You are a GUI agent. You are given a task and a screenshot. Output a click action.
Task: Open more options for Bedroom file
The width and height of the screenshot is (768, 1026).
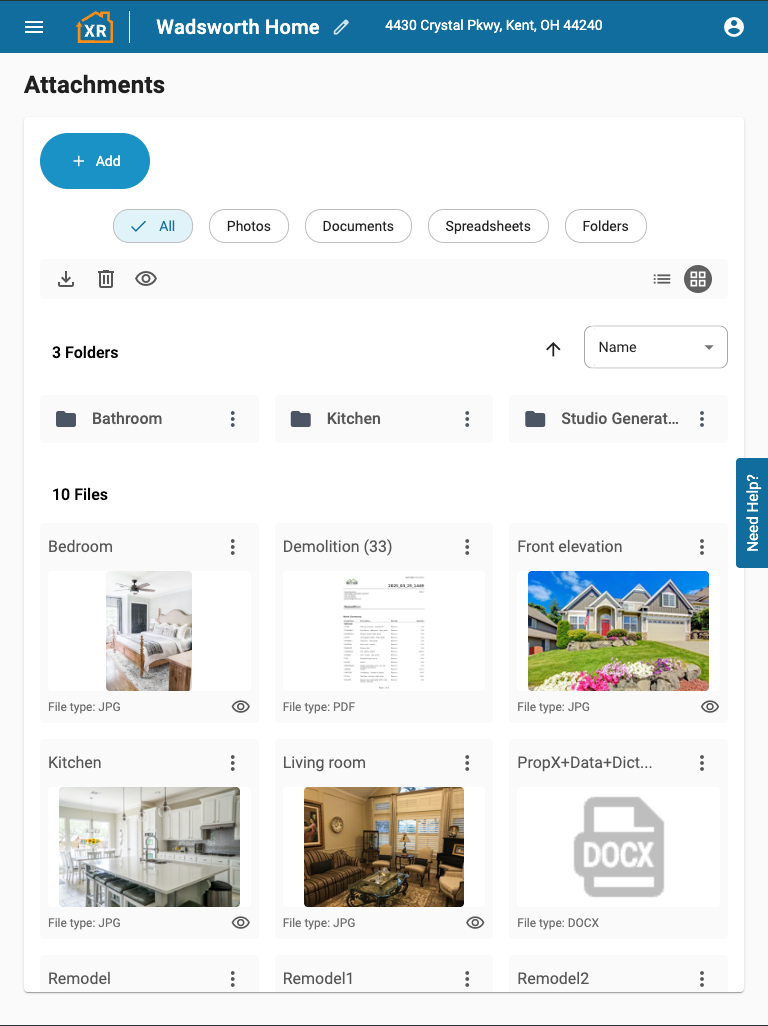232,547
